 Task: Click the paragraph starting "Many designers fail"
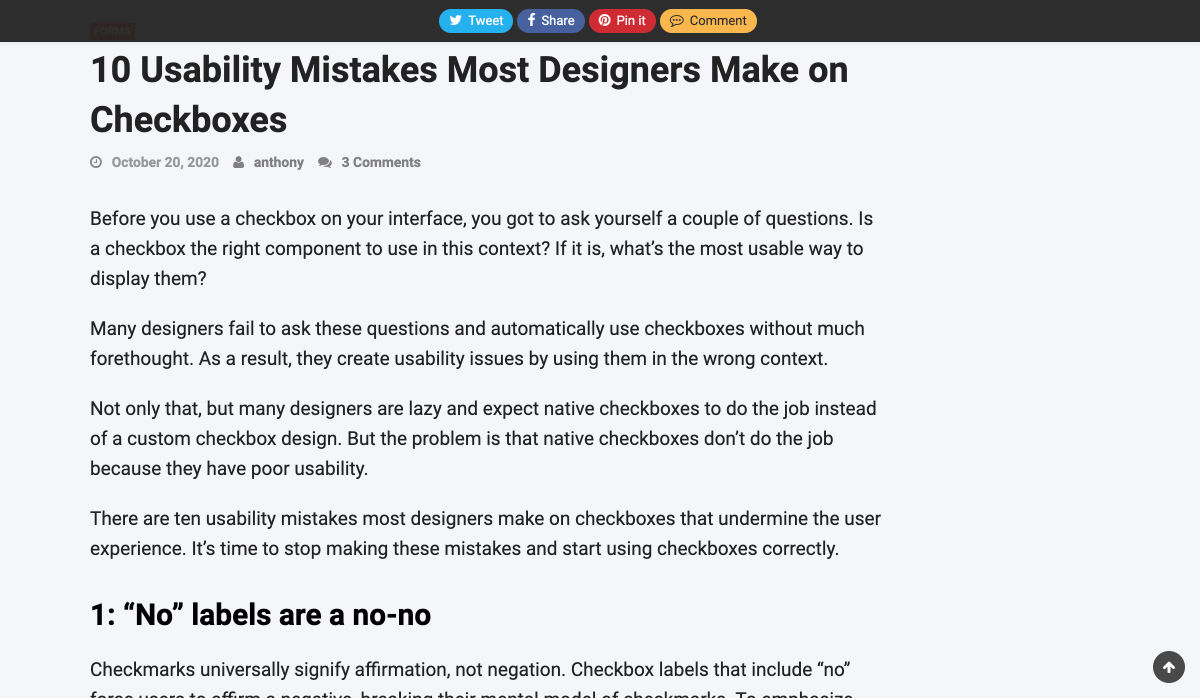click(477, 343)
